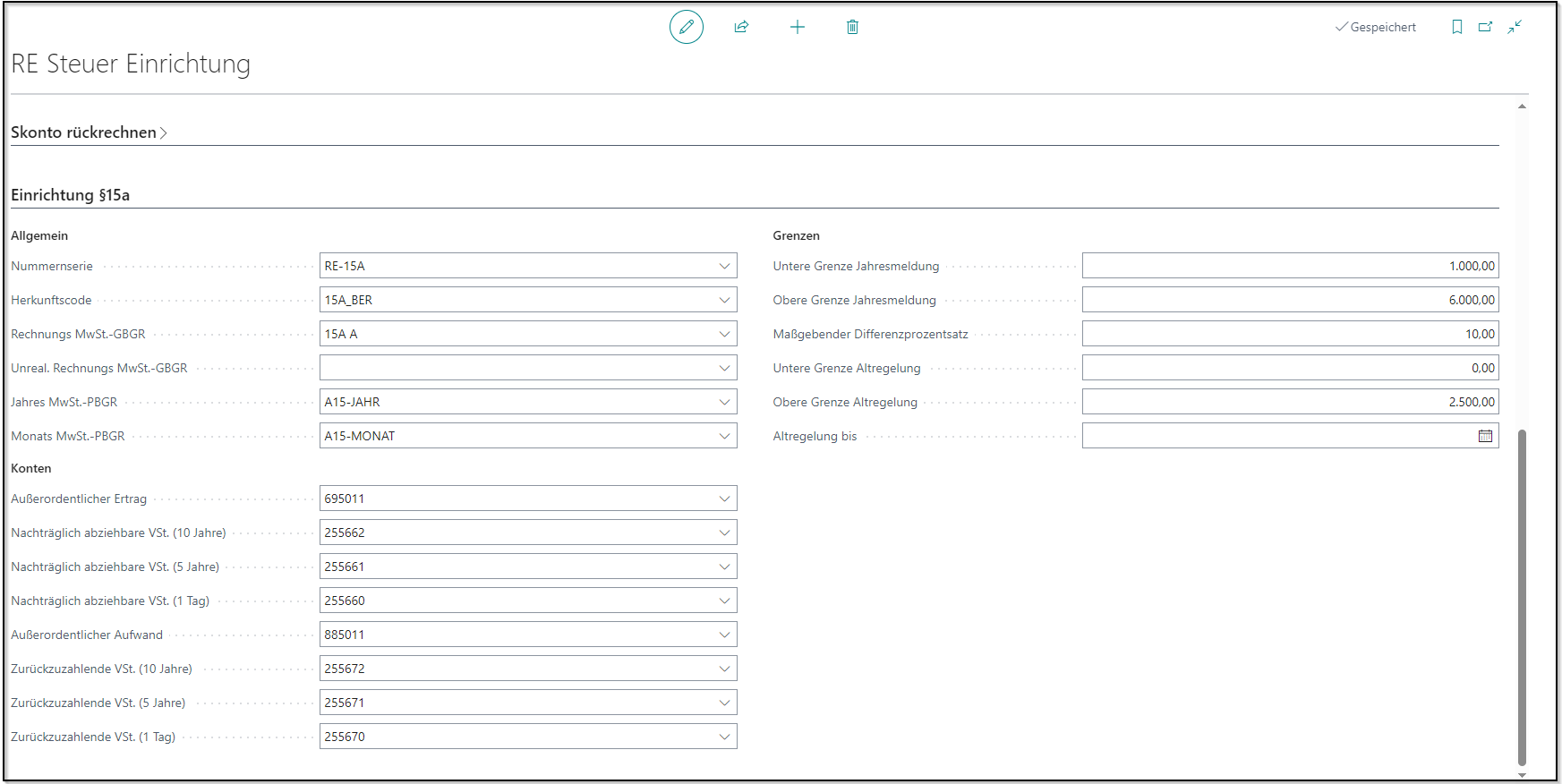Select the Maßgebender Differenzprozentsatz field

coord(1289,334)
